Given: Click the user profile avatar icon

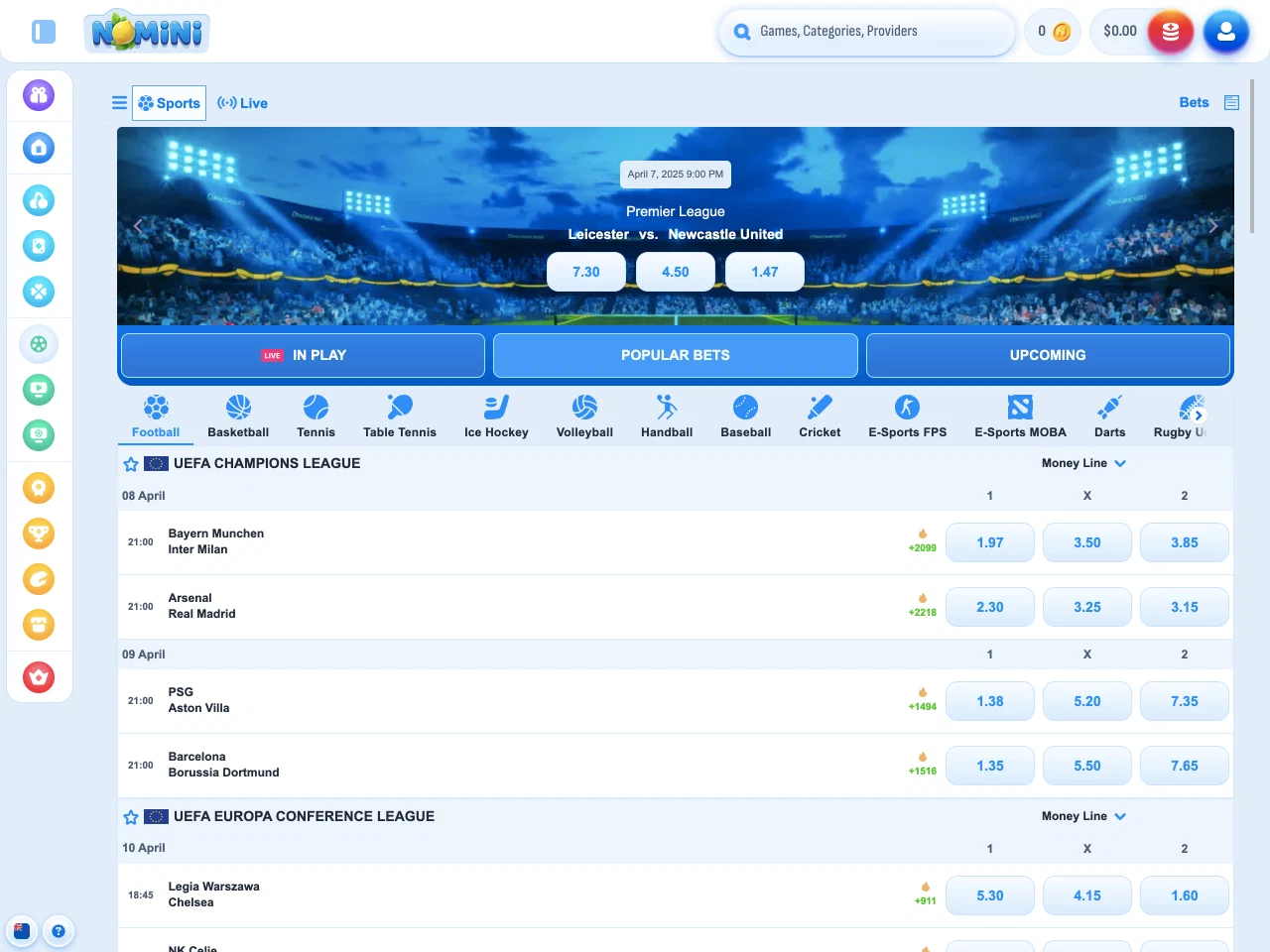Looking at the screenshot, I should click(x=1225, y=32).
